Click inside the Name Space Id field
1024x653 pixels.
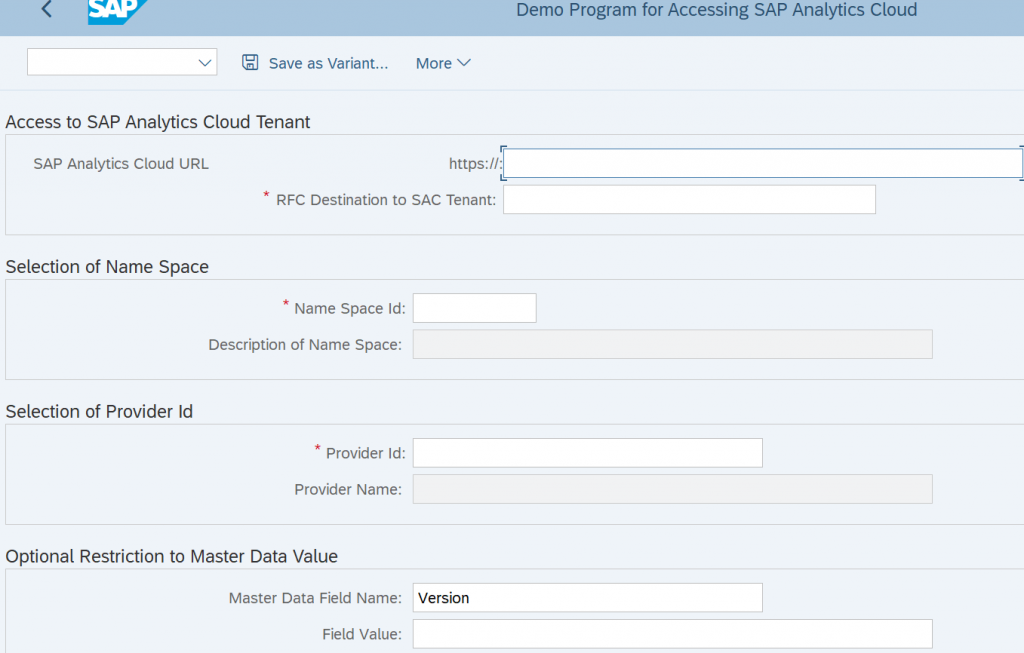[x=474, y=307]
